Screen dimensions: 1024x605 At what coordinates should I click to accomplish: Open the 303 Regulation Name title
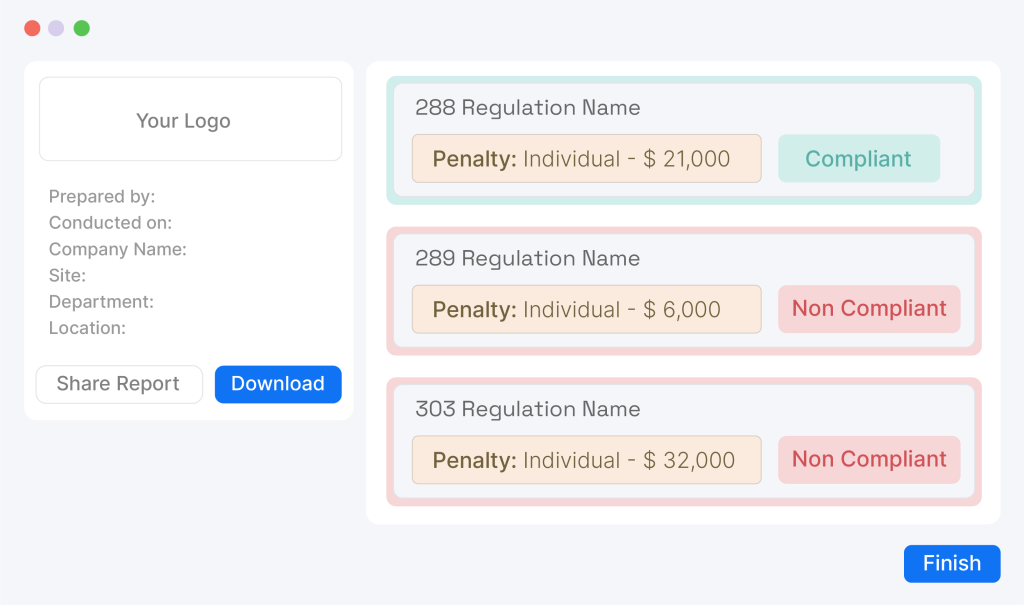click(x=527, y=409)
